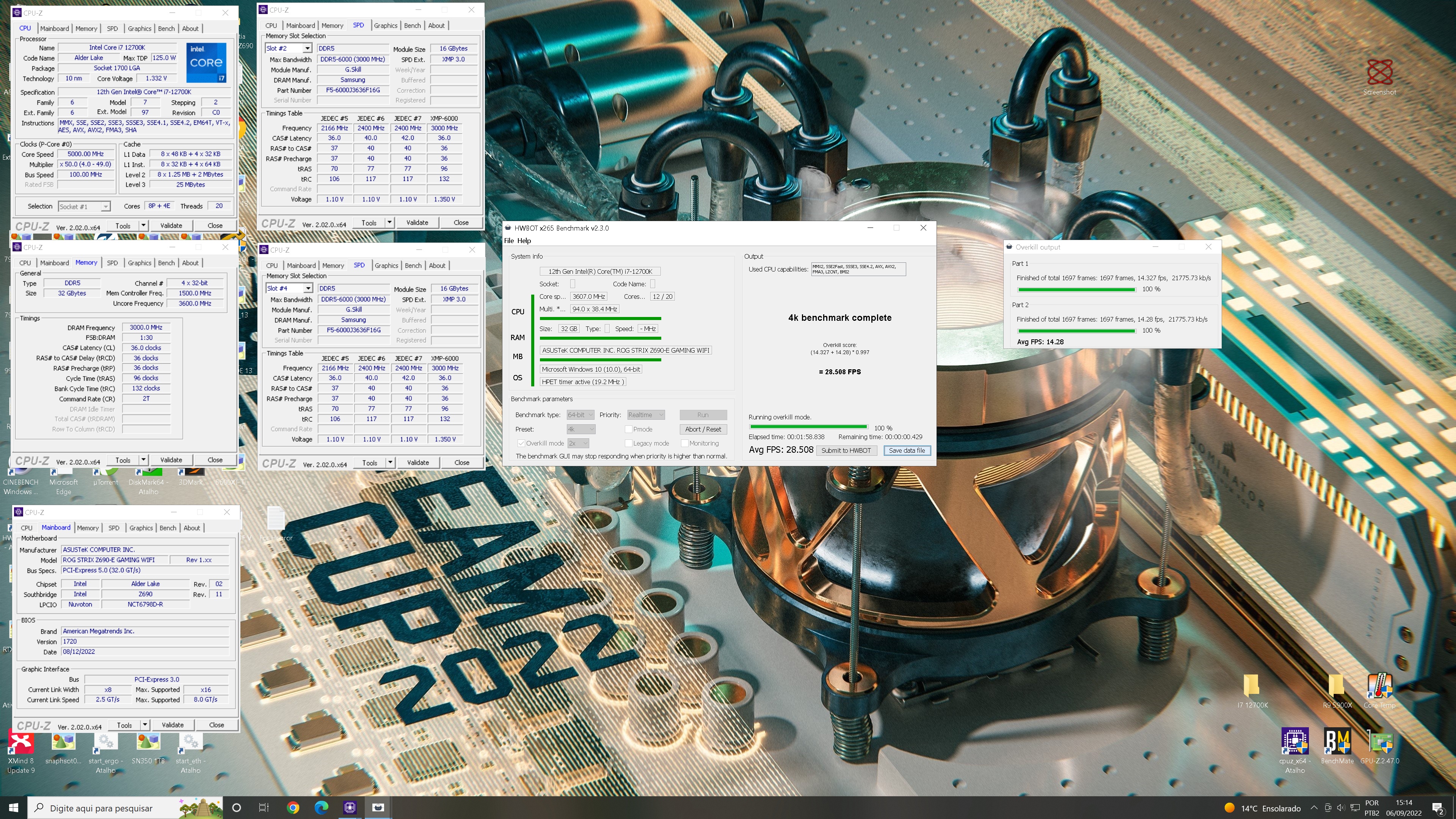
Task: Enable the Pmode checkbox
Action: pyautogui.click(x=628, y=429)
